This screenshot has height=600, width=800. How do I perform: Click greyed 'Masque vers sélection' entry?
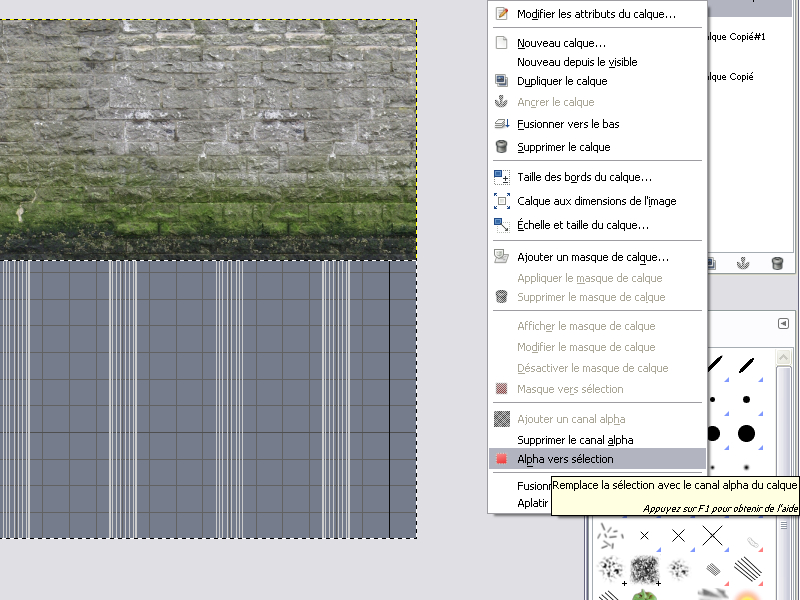click(597, 389)
